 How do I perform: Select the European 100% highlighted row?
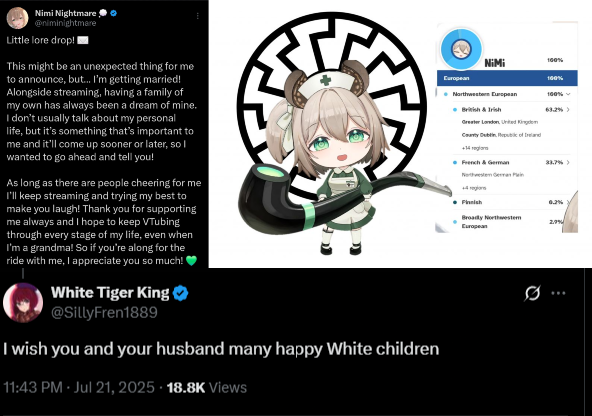[507, 78]
